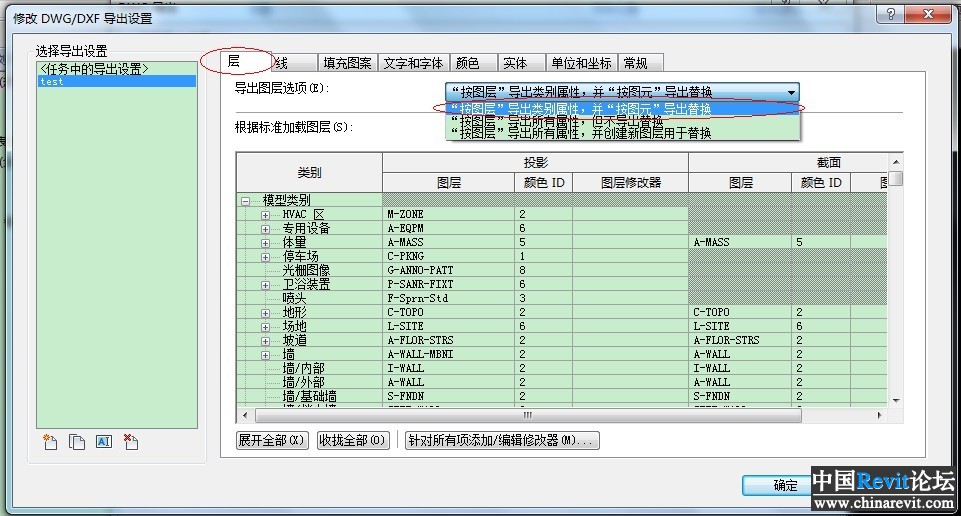
Task: Switch to the 线 tab
Action: click(x=294, y=63)
